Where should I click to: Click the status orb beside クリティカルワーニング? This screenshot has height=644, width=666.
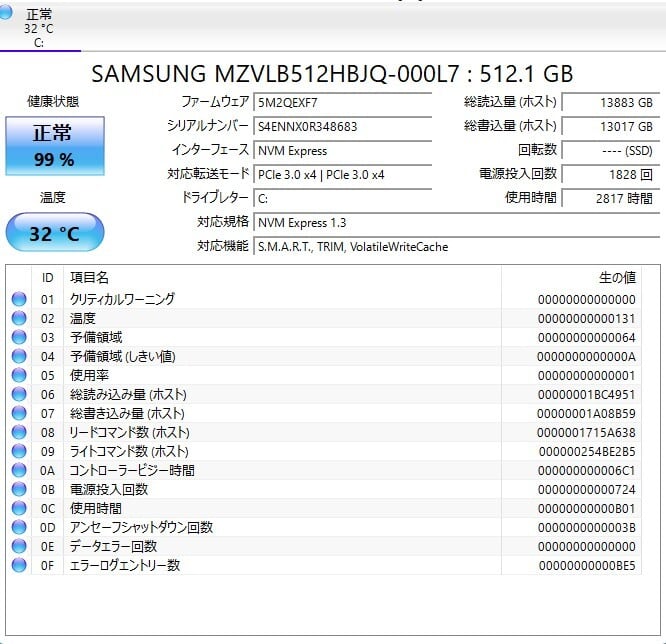[x=19, y=299]
